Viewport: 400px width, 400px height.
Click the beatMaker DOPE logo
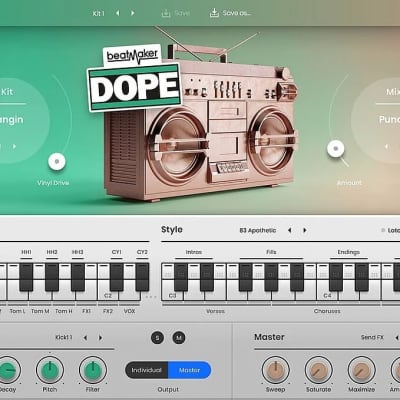pos(134,78)
